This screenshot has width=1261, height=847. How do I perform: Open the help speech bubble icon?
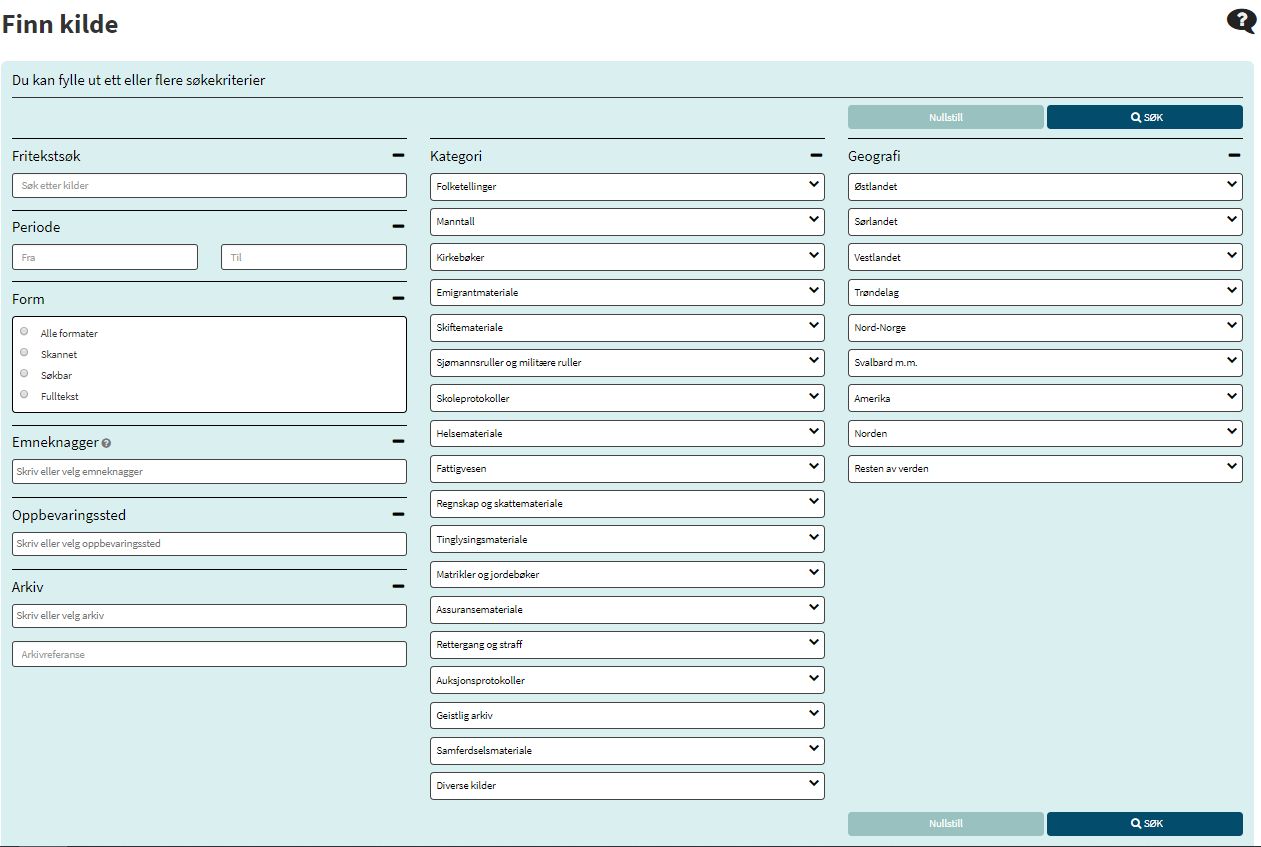1241,21
